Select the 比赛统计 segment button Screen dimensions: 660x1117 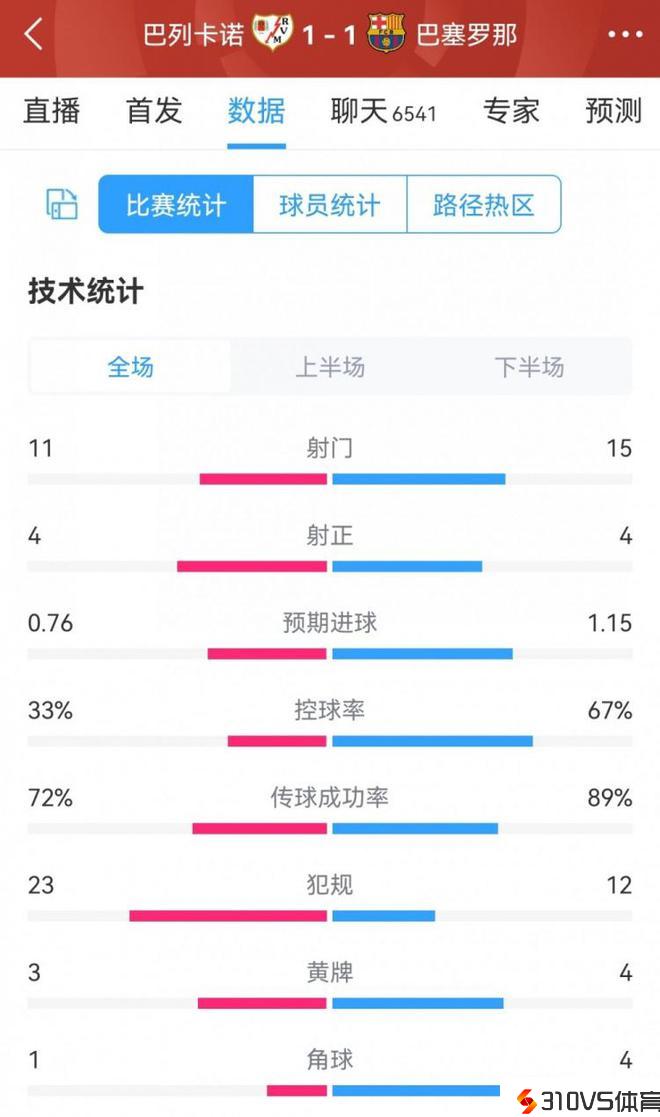176,205
